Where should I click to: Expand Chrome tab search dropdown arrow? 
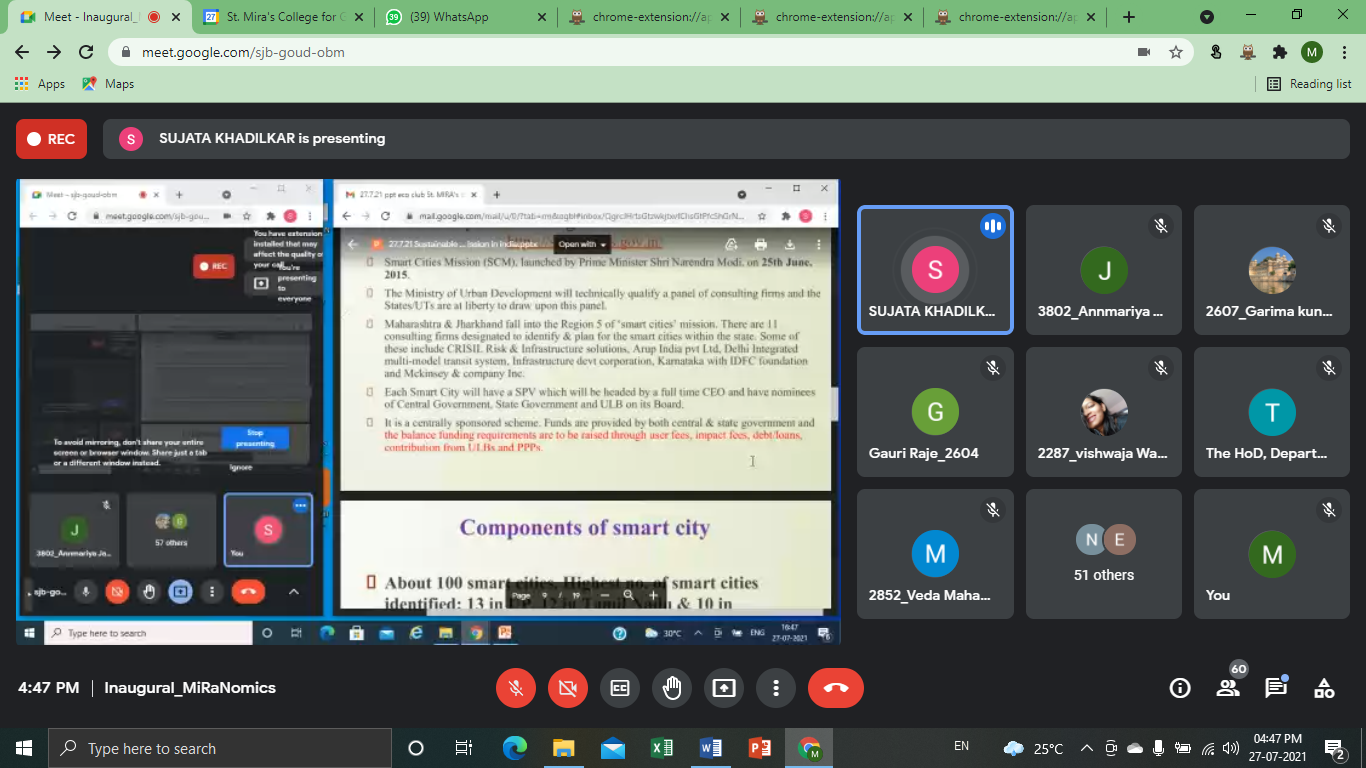(1207, 17)
